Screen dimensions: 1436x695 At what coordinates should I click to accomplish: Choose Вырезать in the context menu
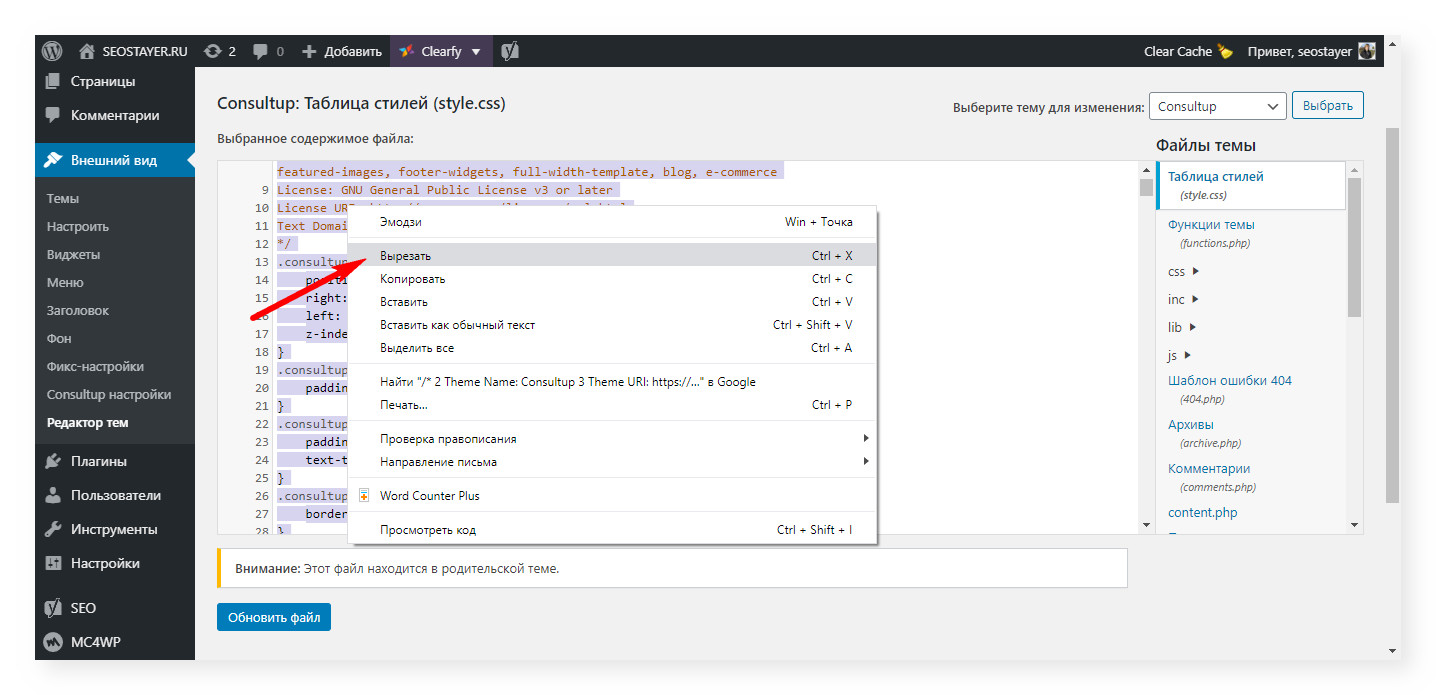pyautogui.click(x=612, y=256)
